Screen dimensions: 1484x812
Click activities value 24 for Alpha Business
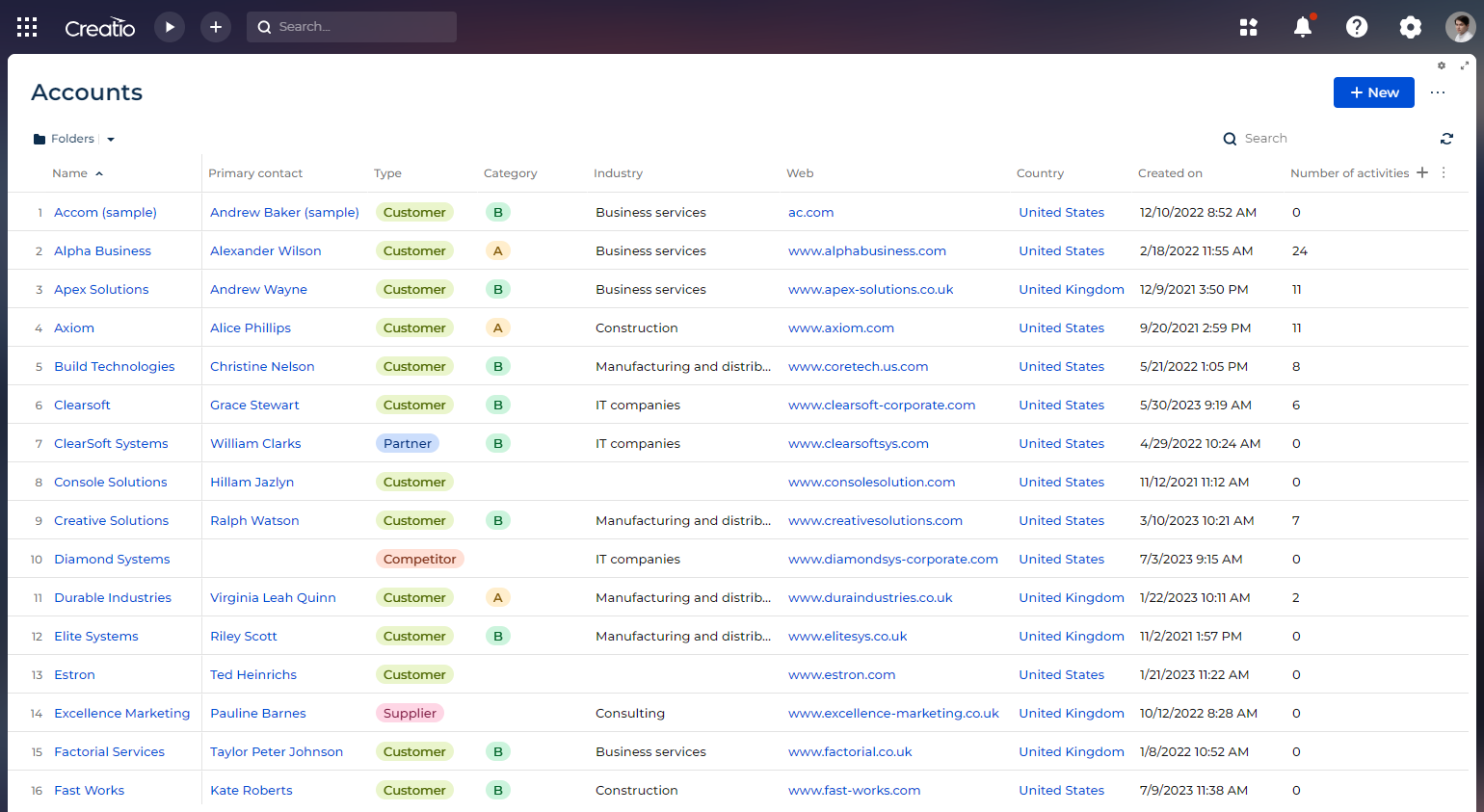1300,250
